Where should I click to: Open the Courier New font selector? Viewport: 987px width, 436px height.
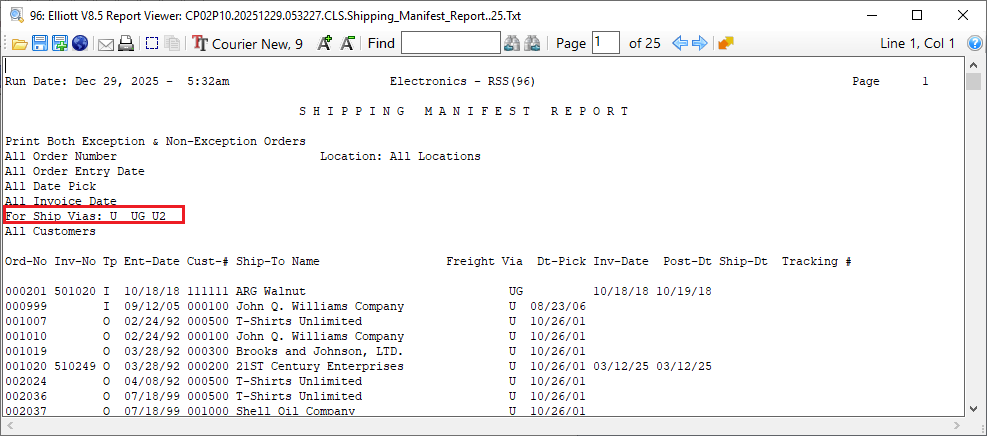pos(248,43)
